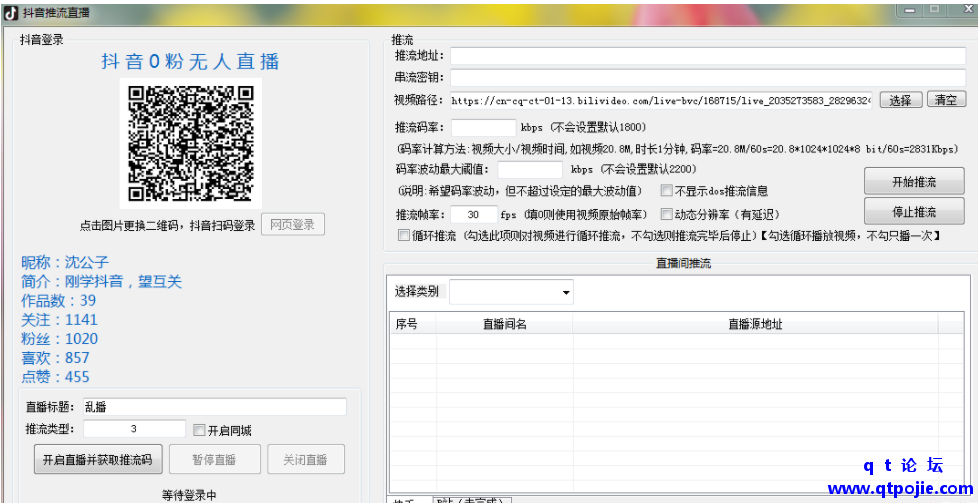978x503 pixels.
Task: Click inside the 视频路径 URL field
Action: coord(661,100)
